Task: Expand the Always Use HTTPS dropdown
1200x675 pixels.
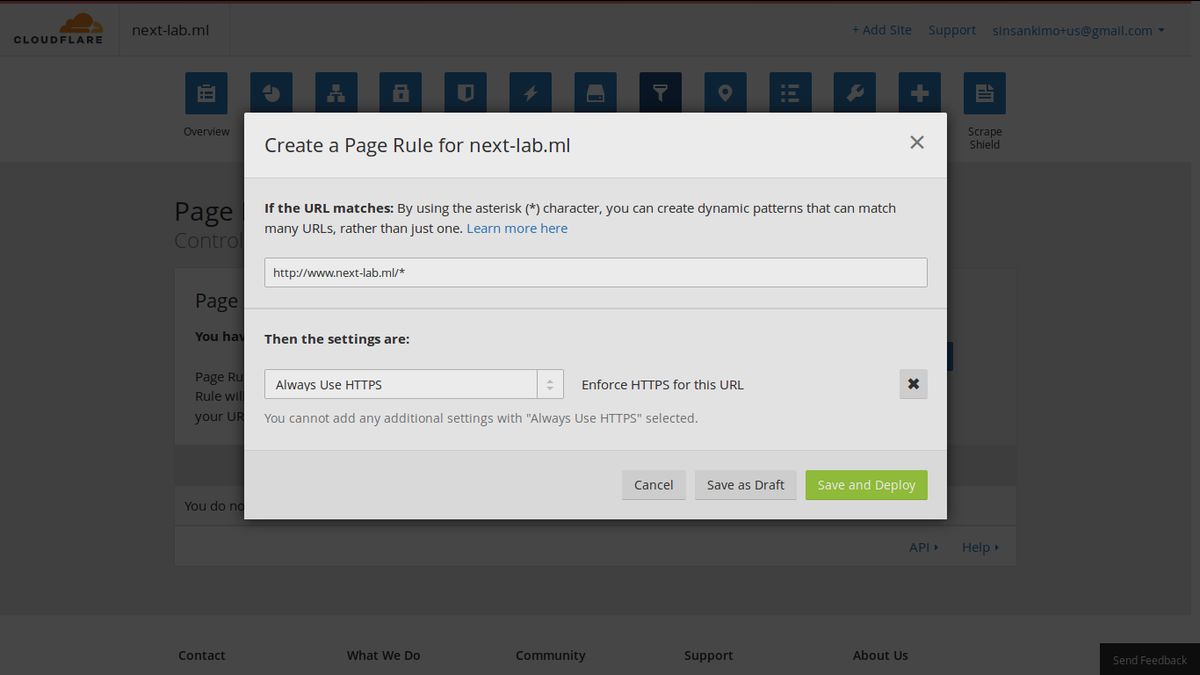Action: (414, 384)
